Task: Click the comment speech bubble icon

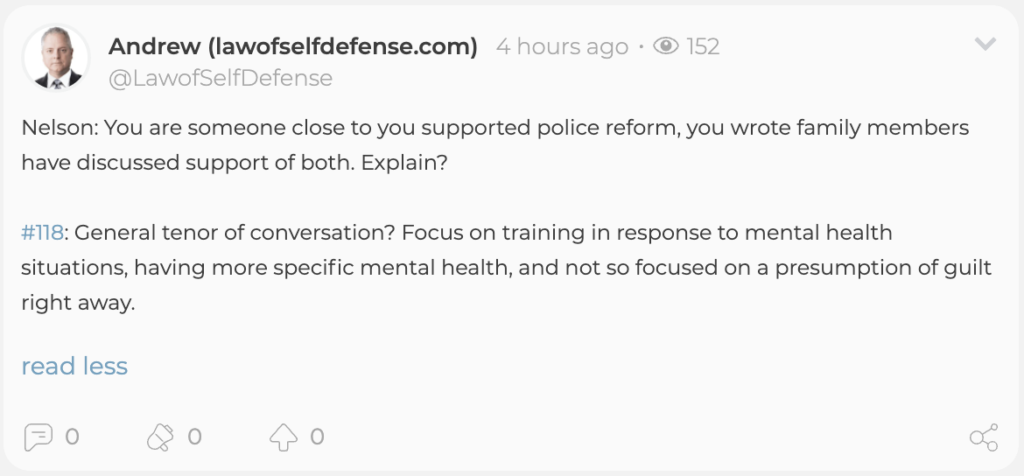Action: tap(38, 437)
